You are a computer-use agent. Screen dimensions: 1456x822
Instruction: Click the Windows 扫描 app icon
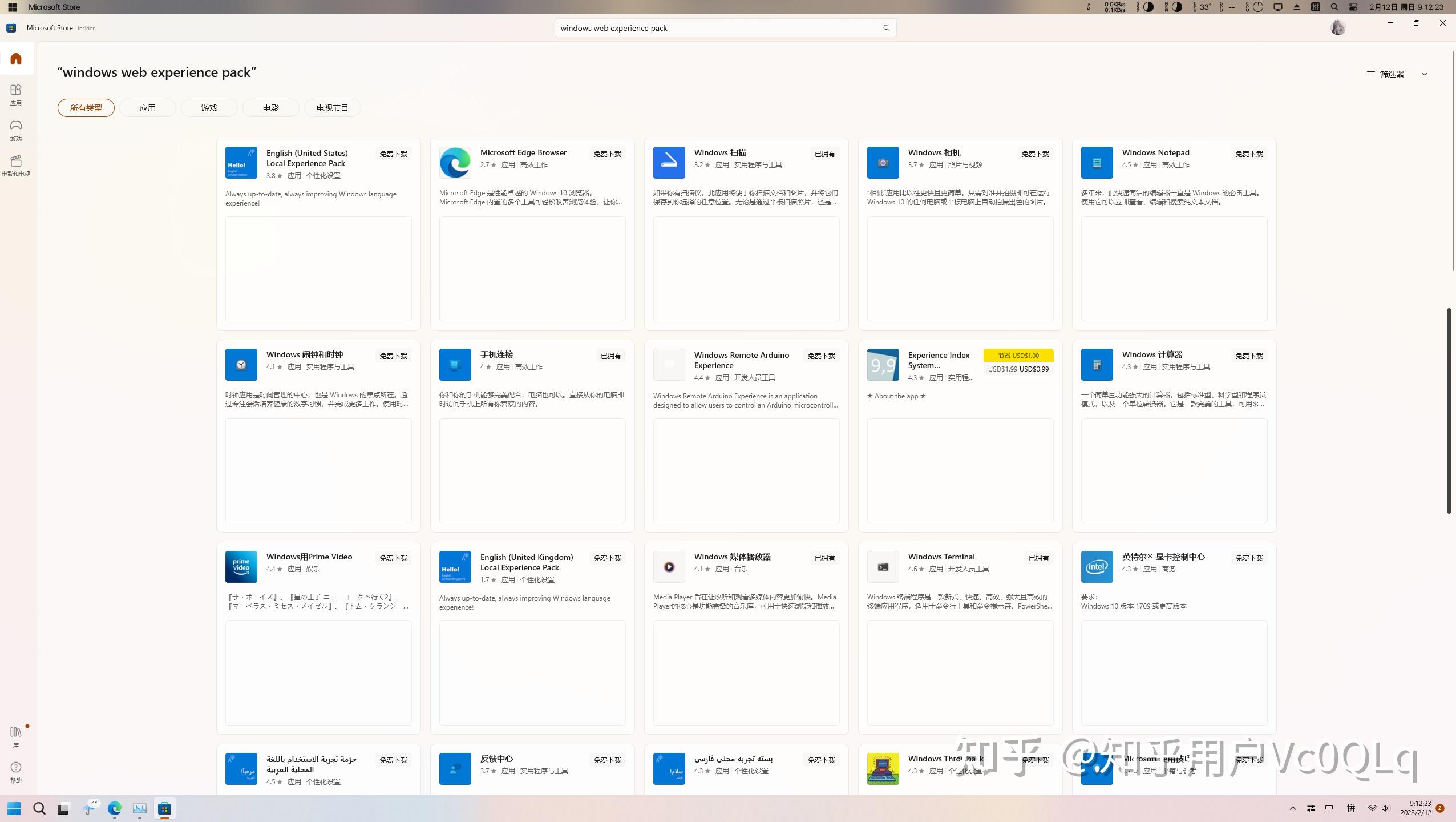(669, 163)
